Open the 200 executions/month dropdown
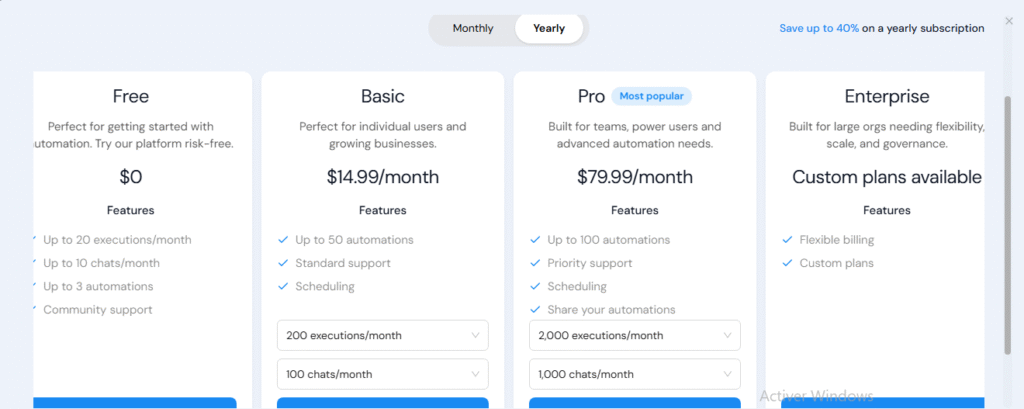 (382, 336)
